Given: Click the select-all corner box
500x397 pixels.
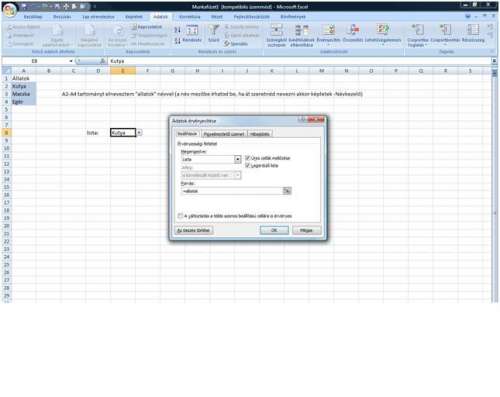Looking at the screenshot, I should point(6,71).
